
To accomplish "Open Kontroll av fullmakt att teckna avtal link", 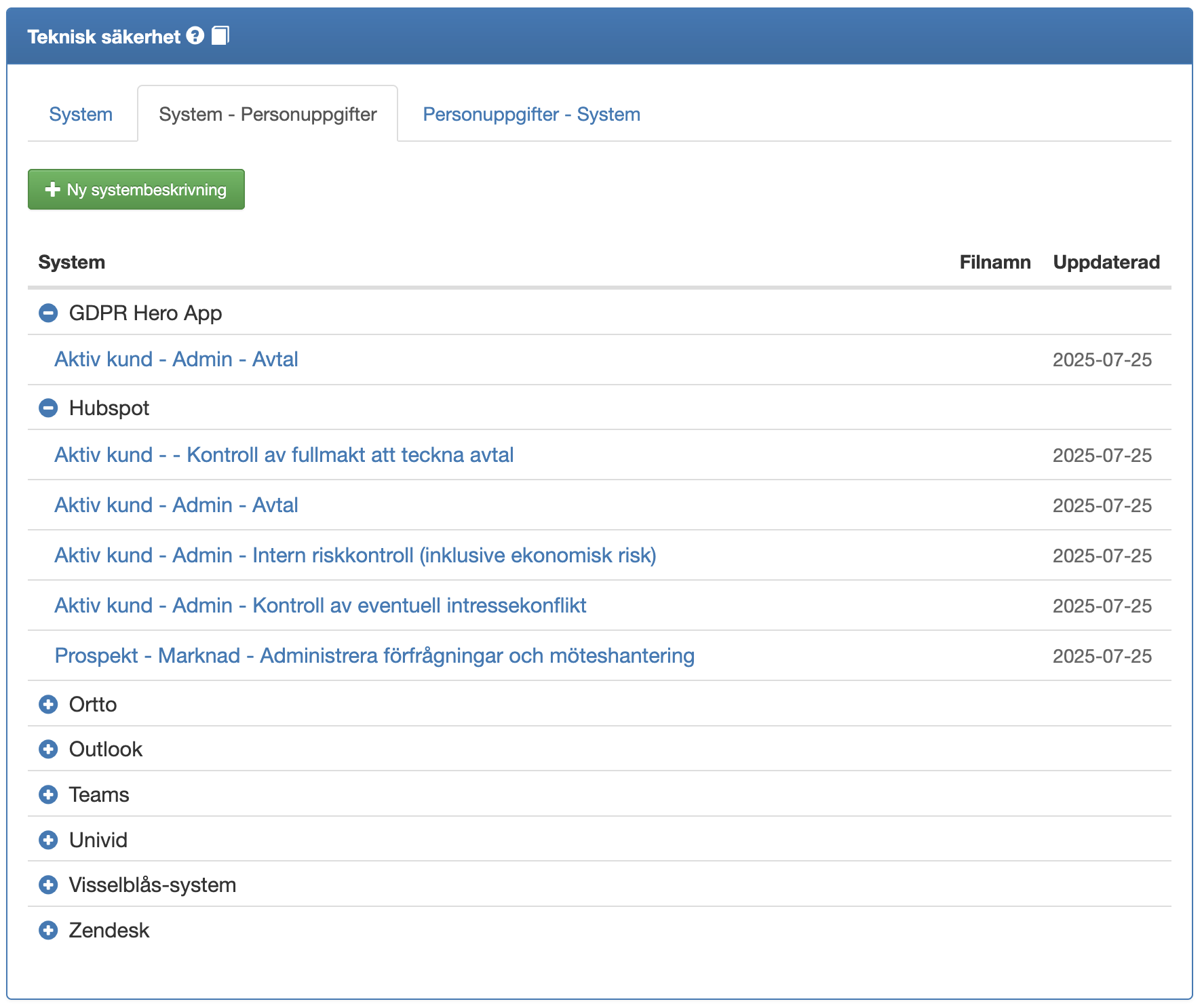I will click(x=284, y=455).
